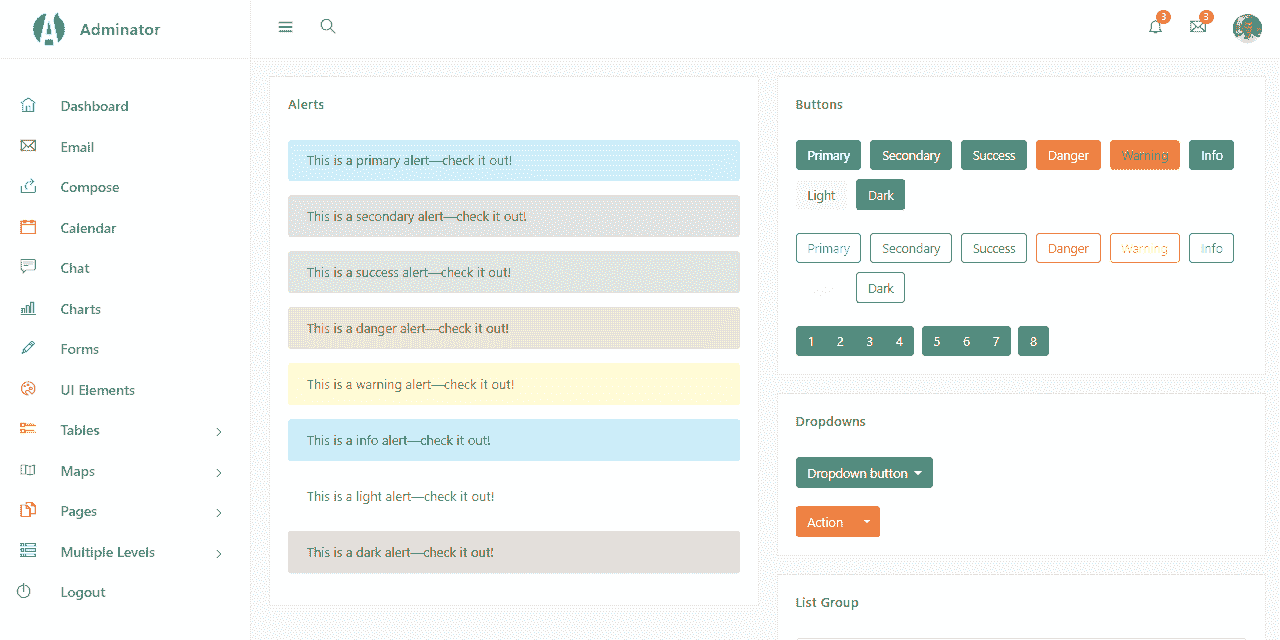Click the solid Light button
Screen dimensions: 1280x640
(821, 195)
